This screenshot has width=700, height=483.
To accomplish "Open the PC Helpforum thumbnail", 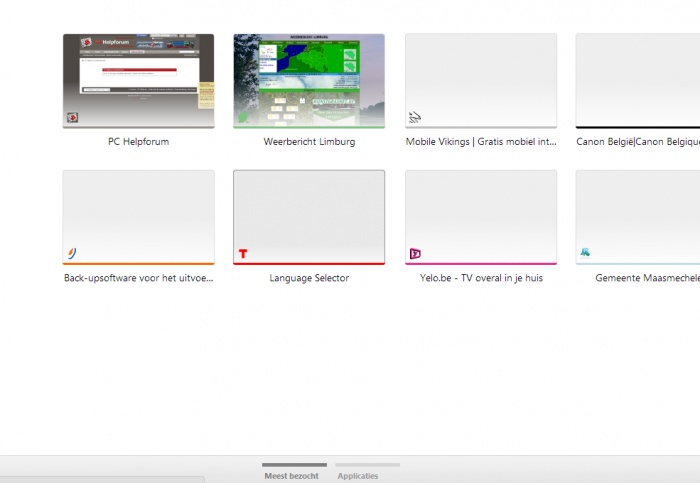I will [x=138, y=81].
